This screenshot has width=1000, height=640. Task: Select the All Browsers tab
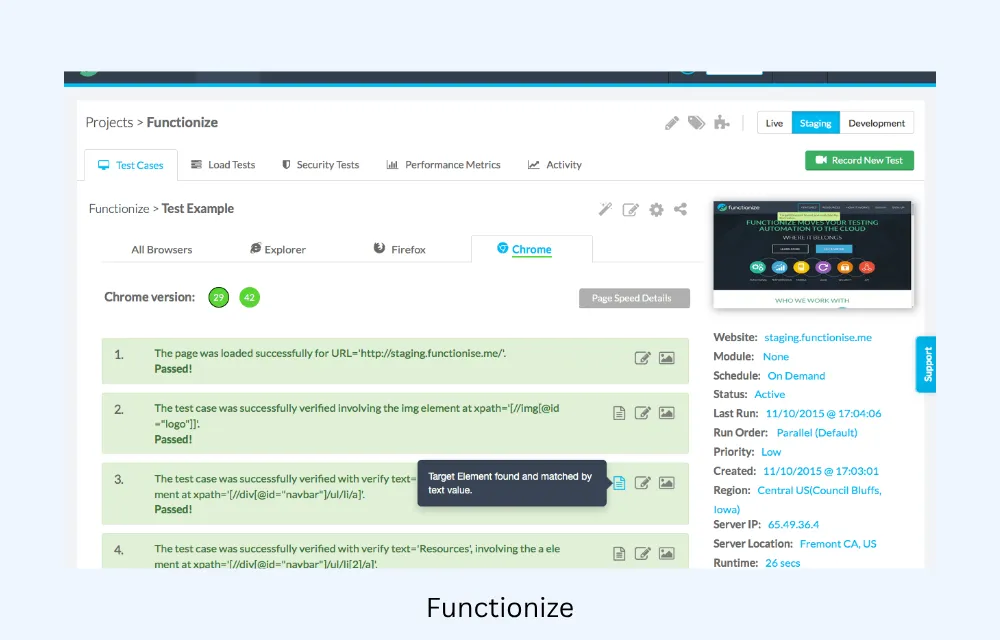tap(161, 250)
